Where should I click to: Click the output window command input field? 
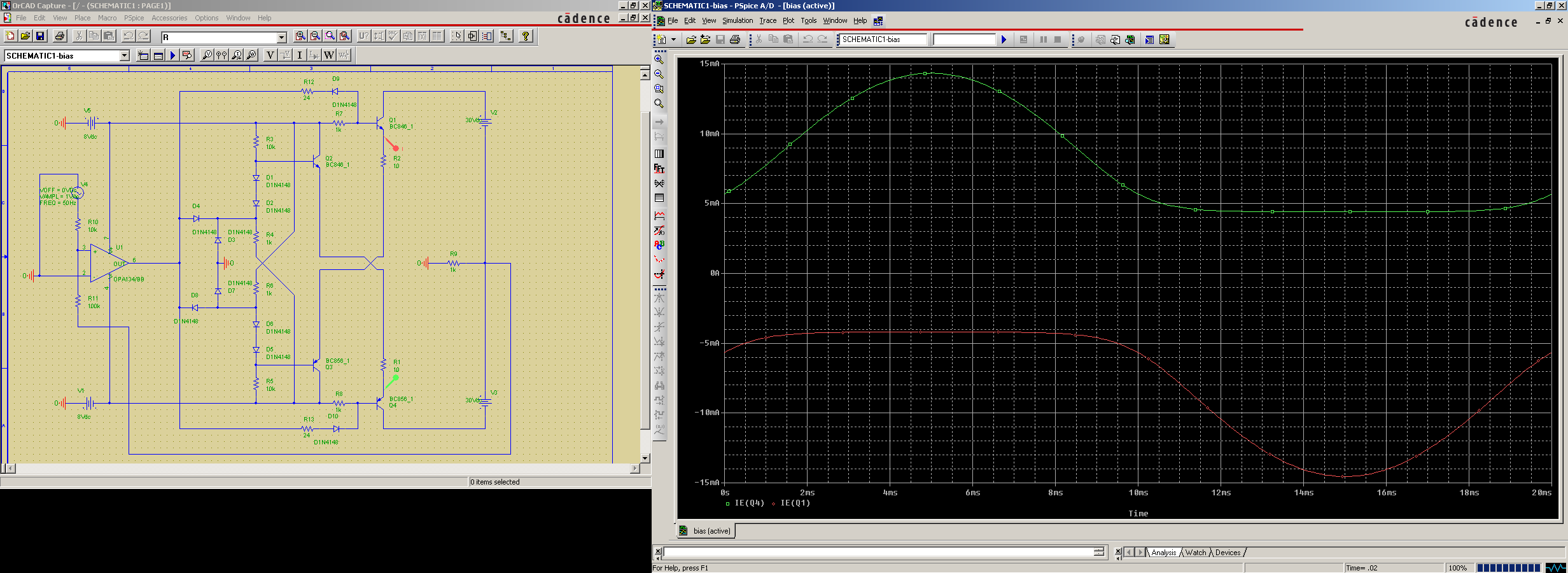click(x=879, y=552)
